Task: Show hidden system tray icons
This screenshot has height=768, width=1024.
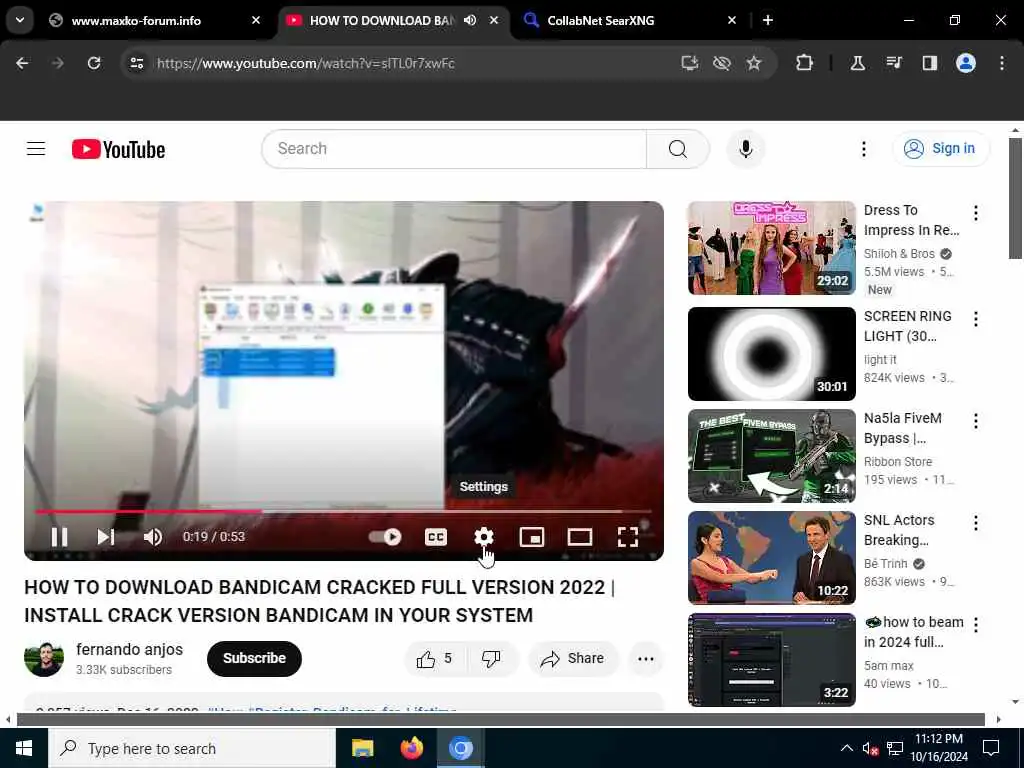Action: 846,748
